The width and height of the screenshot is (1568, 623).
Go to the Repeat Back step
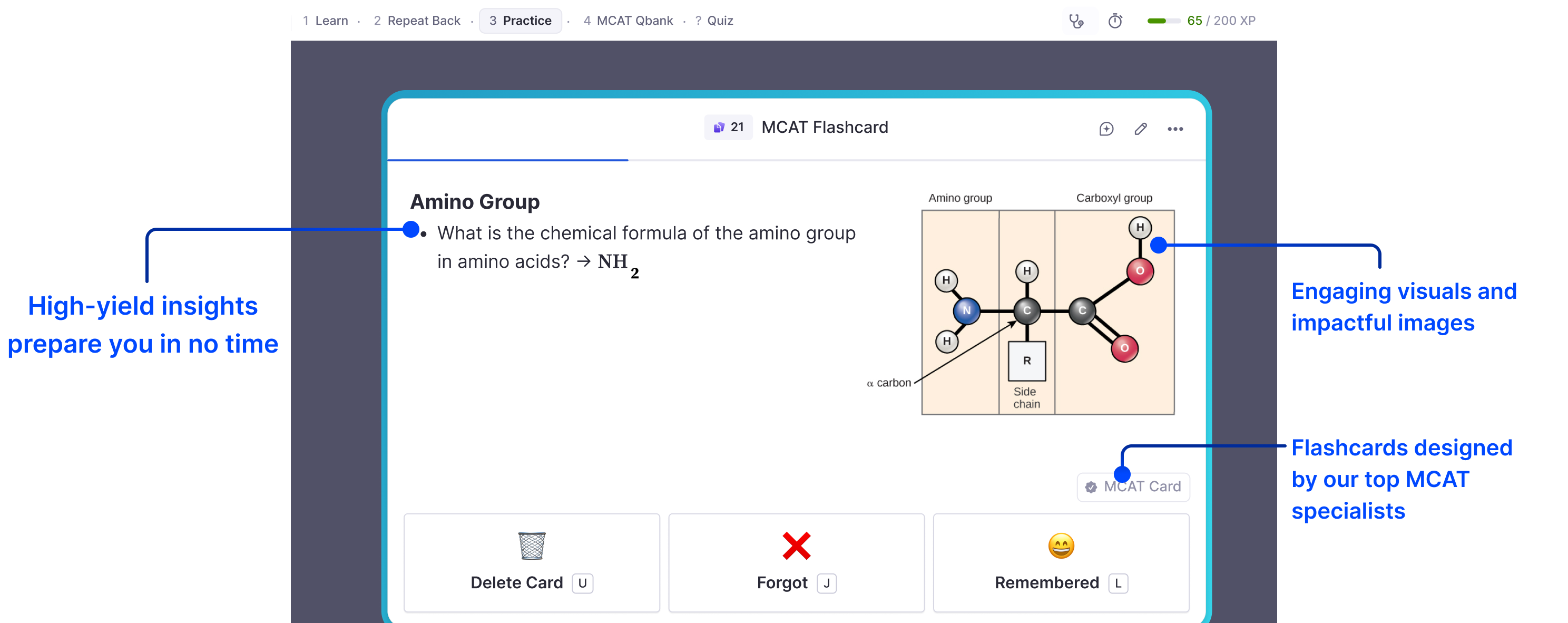click(417, 21)
